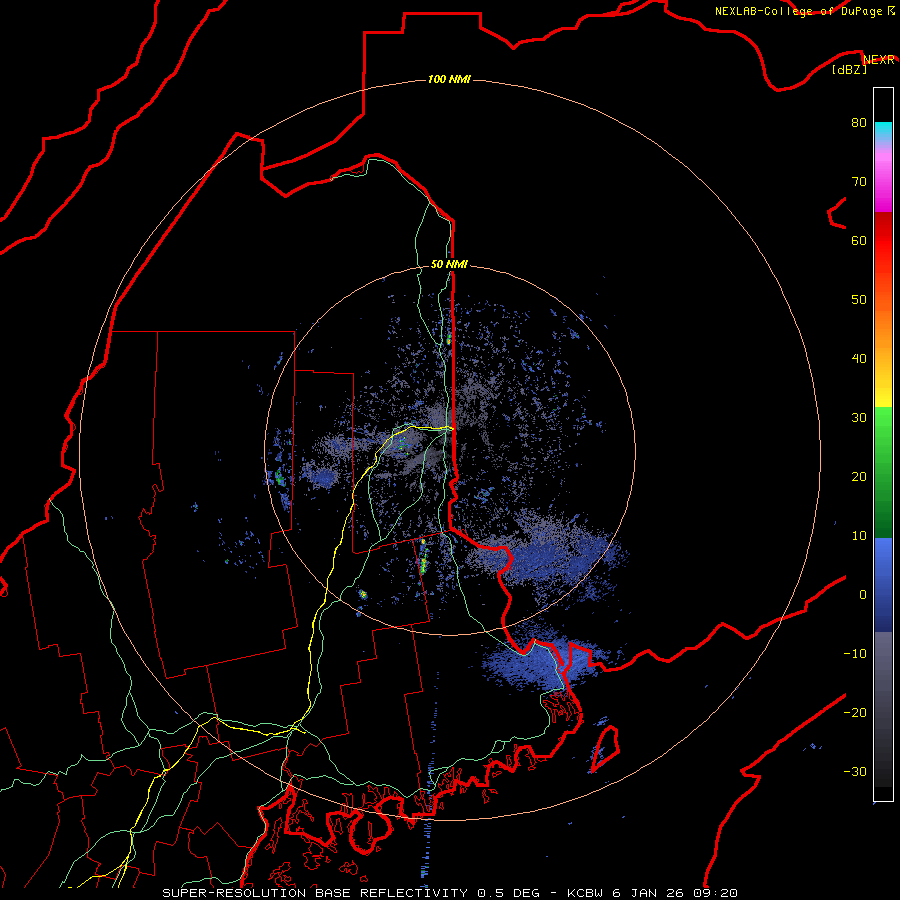Click the [dBZ] units label

tap(849, 70)
